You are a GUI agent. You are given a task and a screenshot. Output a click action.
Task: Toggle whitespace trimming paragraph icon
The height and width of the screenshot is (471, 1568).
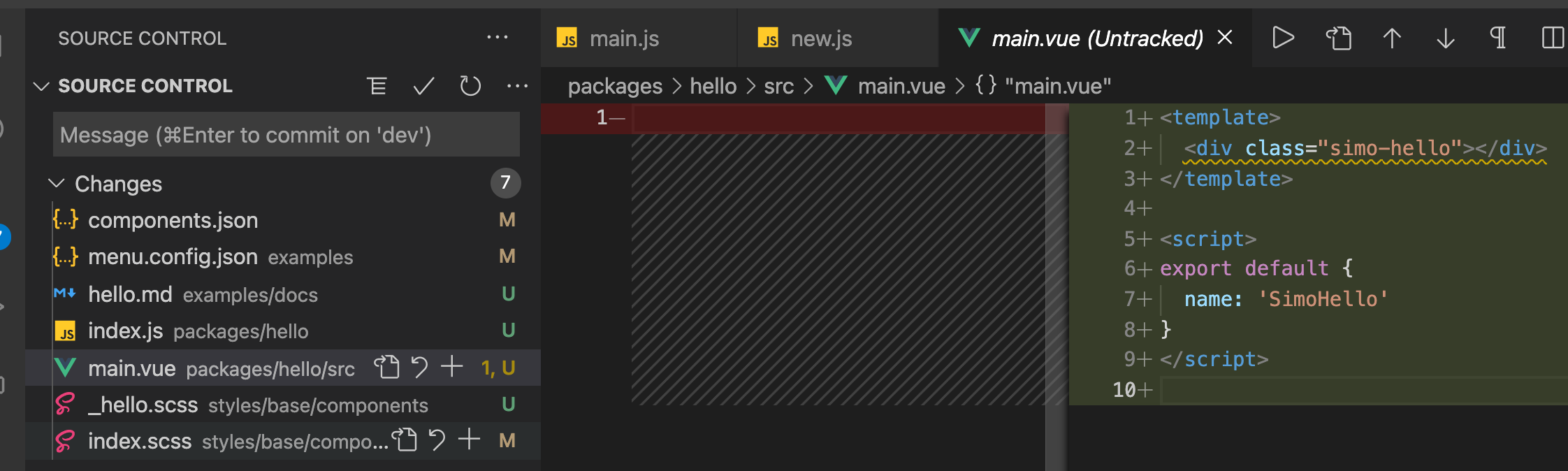(x=1498, y=37)
